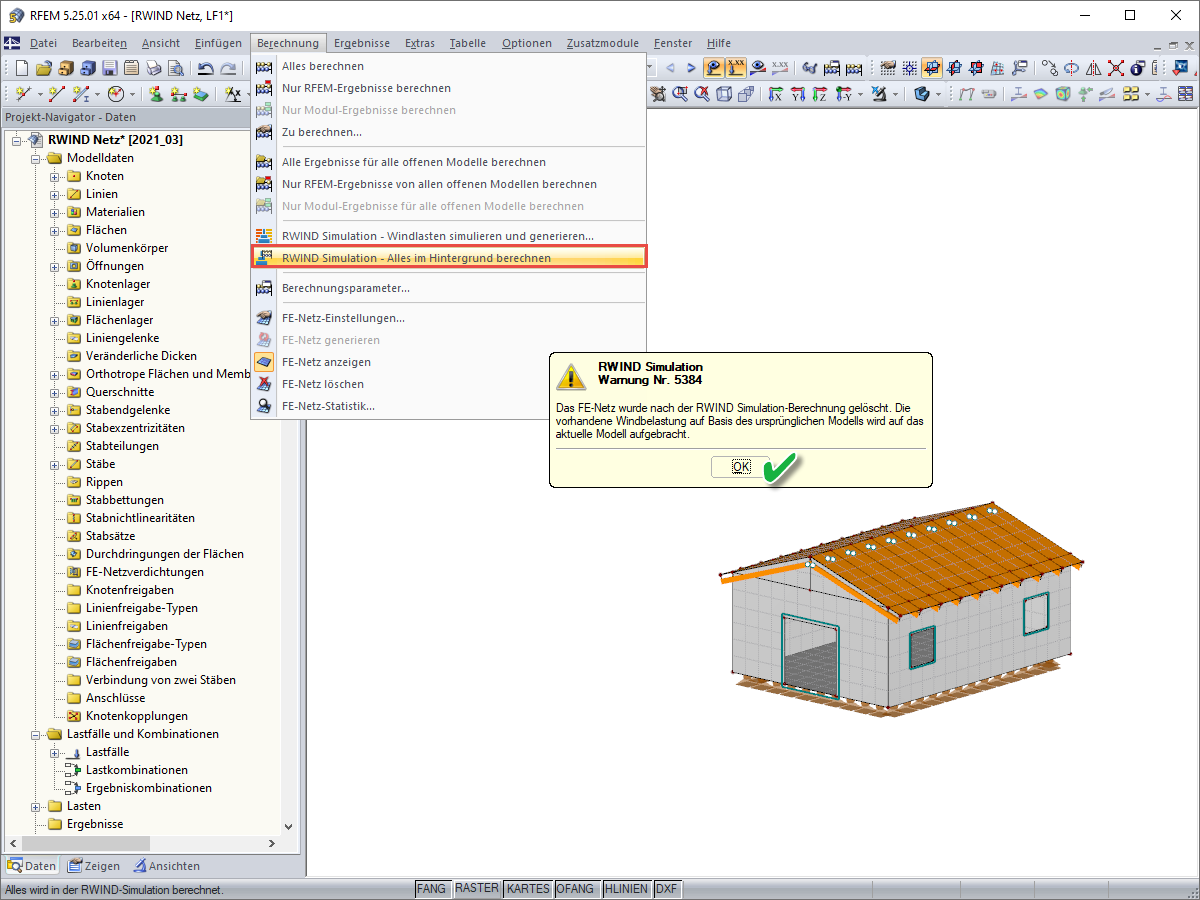1200x900 pixels.
Task: Toggle HLINIEN guidelines in status bar
Action: 627,889
